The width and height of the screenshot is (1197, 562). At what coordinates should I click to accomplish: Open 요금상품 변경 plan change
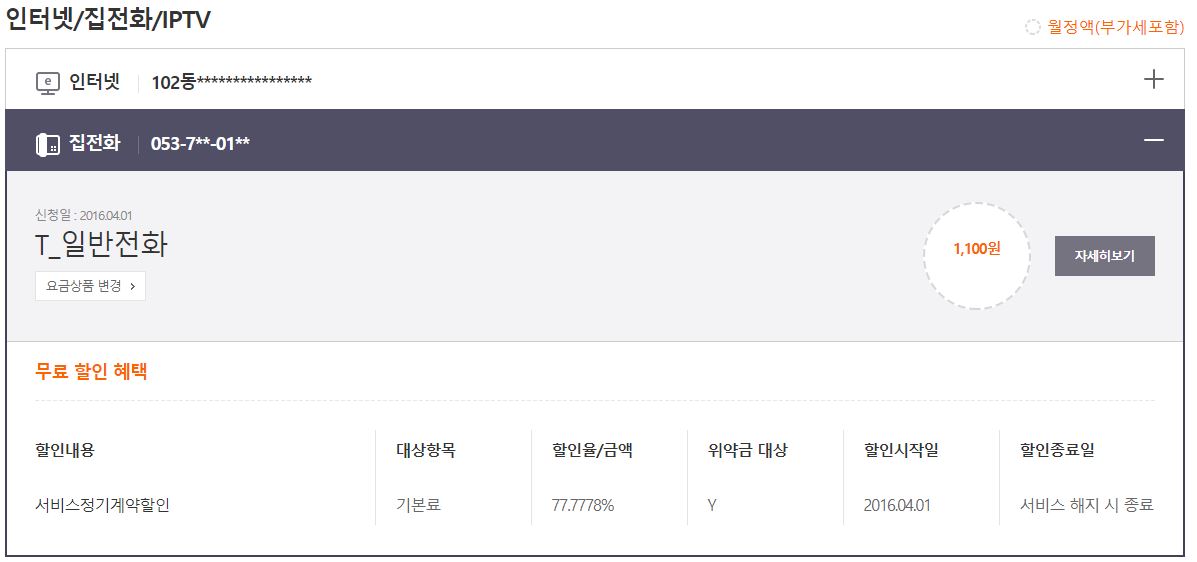pyautogui.click(x=90, y=285)
